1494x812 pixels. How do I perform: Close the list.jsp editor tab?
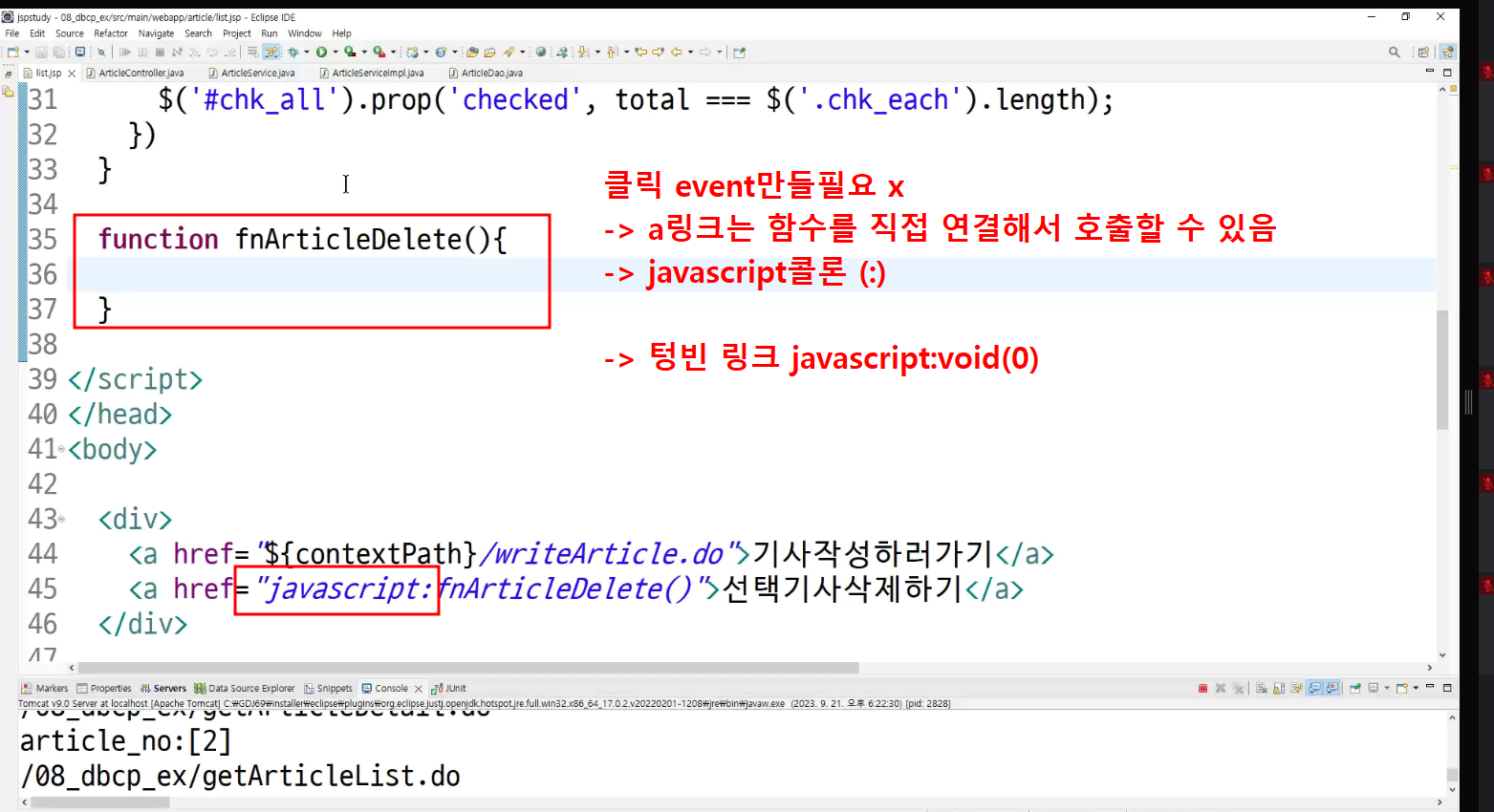(x=72, y=73)
